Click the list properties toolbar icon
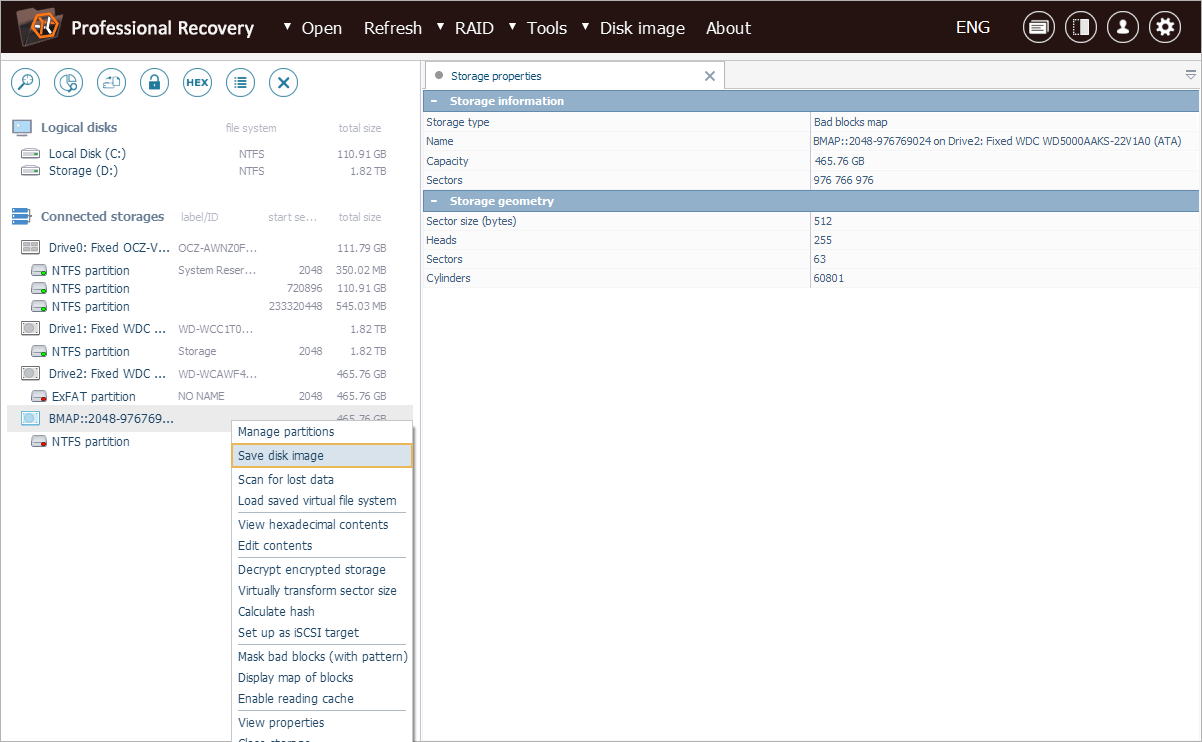Screen dimensions: 1202x742 tap(240, 83)
